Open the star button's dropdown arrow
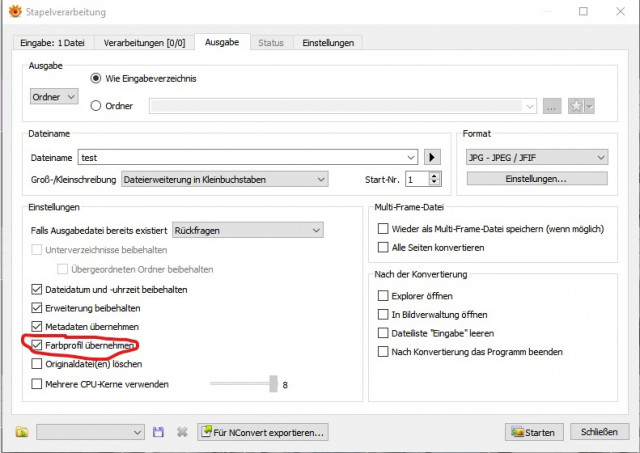 click(x=589, y=106)
